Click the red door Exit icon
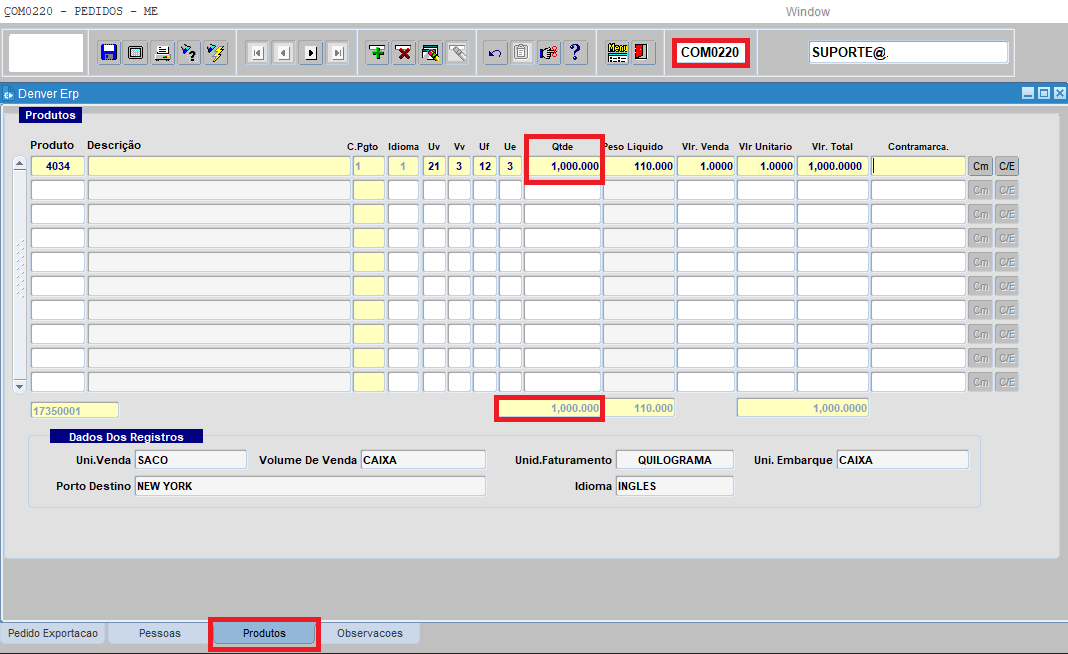Screen dimensions: 1068x654 pos(642,52)
